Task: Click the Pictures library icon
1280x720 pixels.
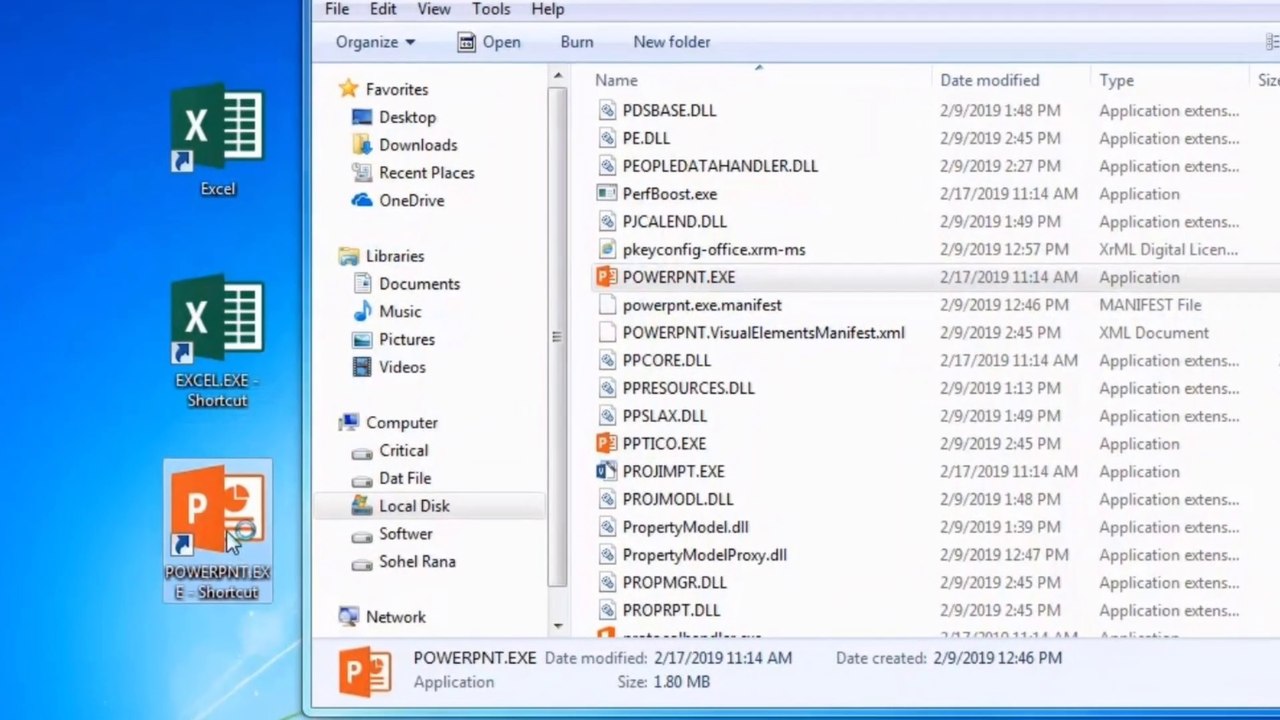Action: [x=362, y=339]
